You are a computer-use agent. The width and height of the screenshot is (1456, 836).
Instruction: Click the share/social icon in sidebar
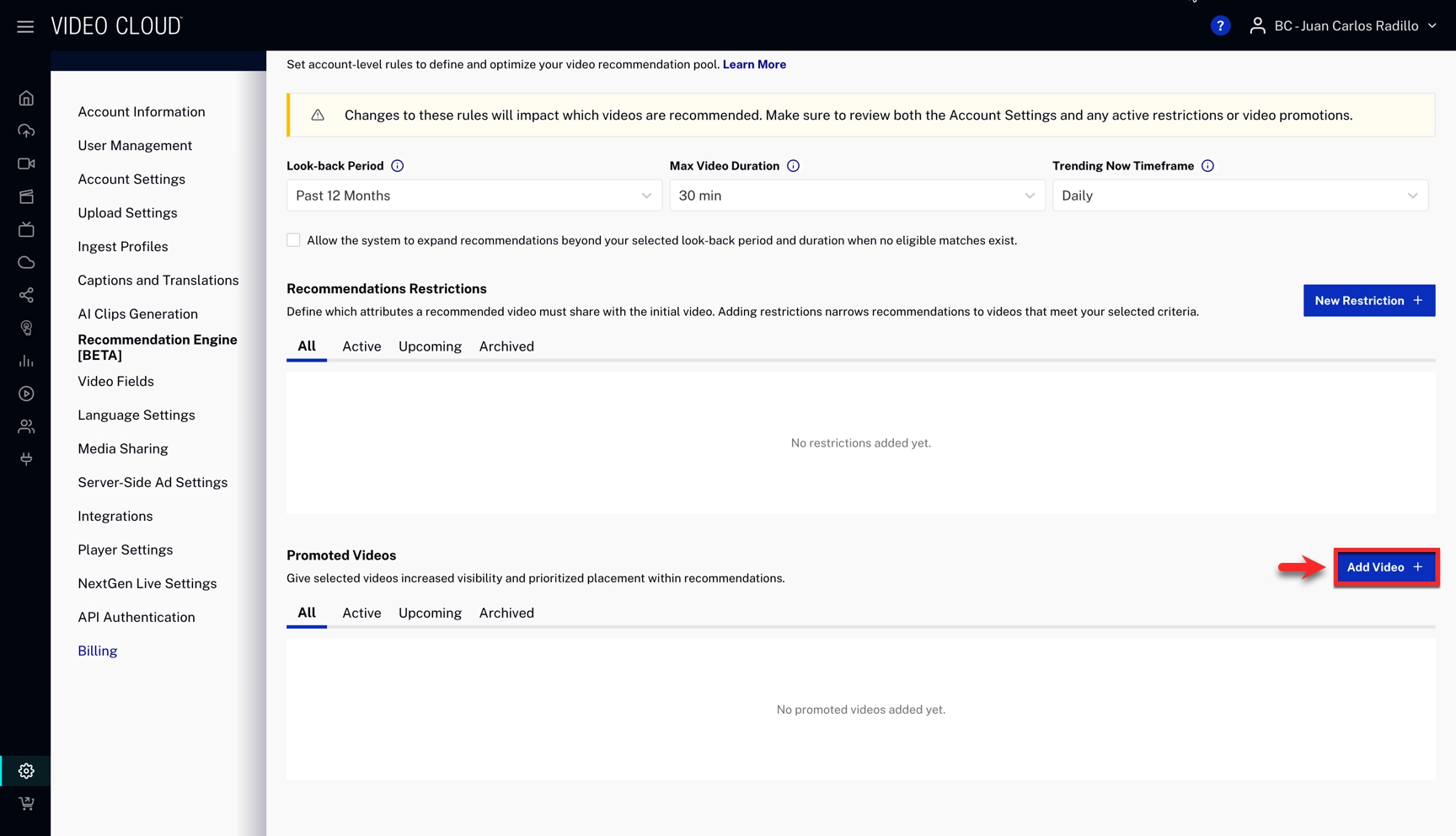(x=26, y=295)
